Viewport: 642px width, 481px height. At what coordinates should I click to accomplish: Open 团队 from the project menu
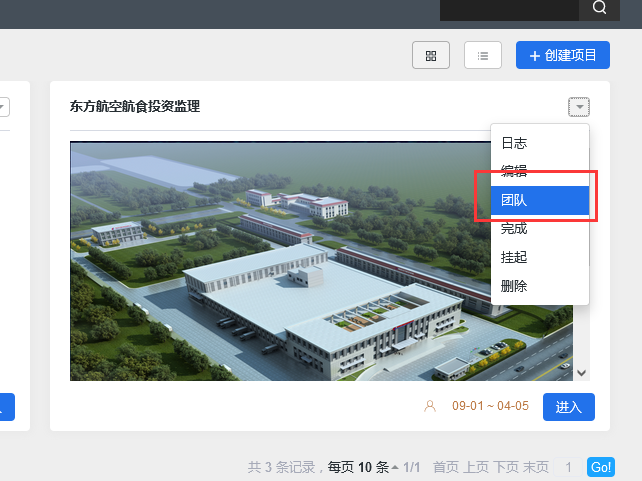click(514, 200)
